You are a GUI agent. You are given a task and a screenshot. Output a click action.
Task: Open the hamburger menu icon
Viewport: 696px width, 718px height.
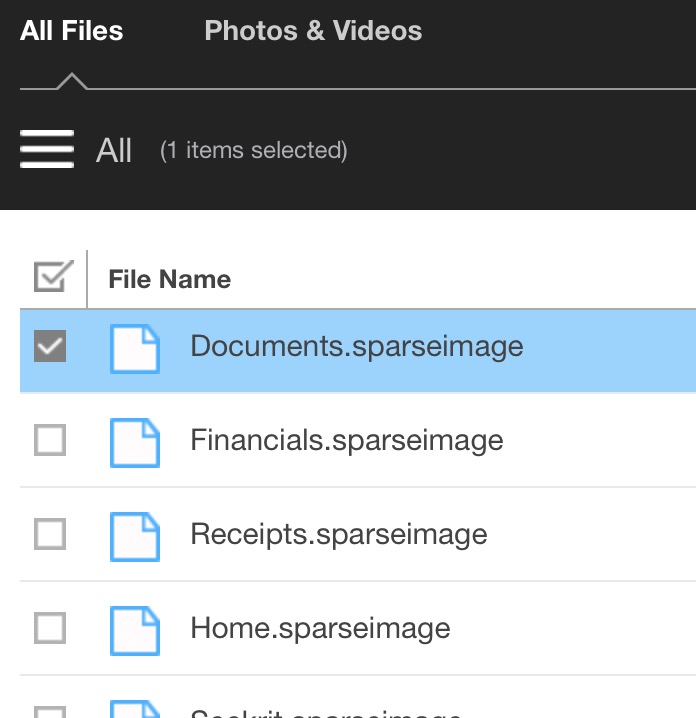(x=47, y=149)
